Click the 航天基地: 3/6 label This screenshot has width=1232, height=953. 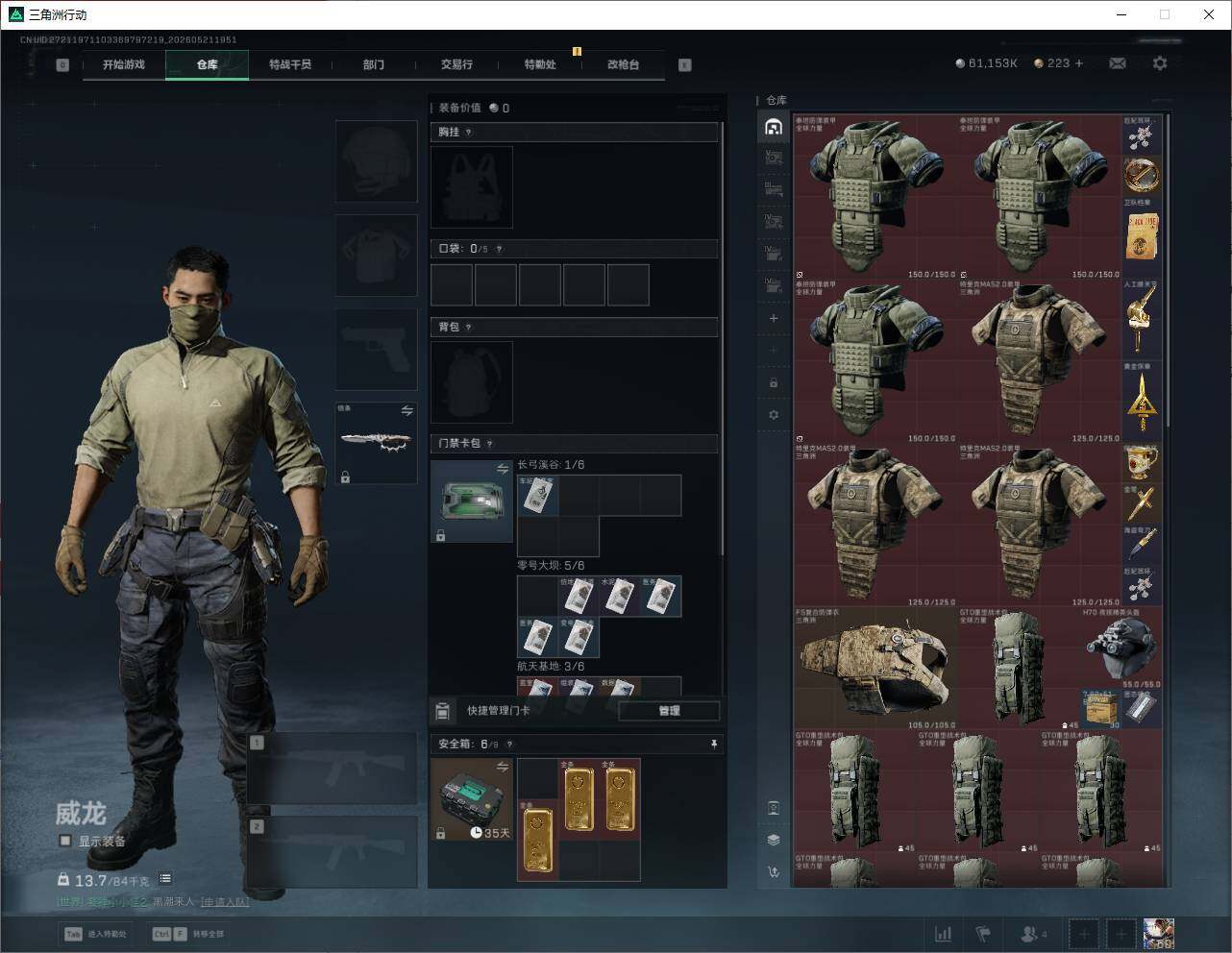coord(551,667)
